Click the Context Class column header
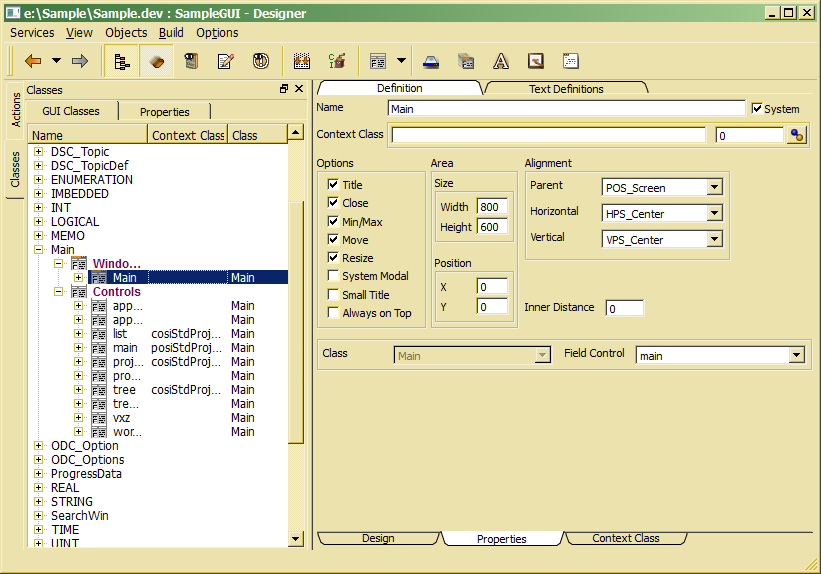 tap(188, 135)
